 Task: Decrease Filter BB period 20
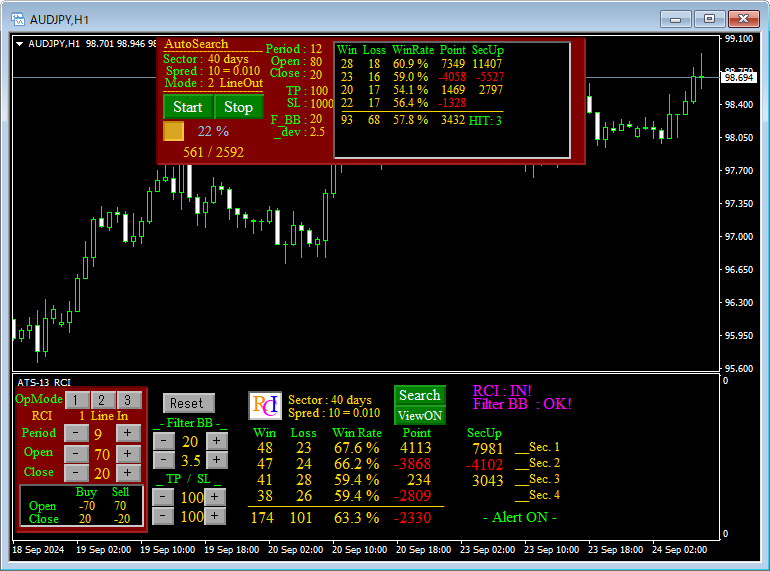pos(164,441)
